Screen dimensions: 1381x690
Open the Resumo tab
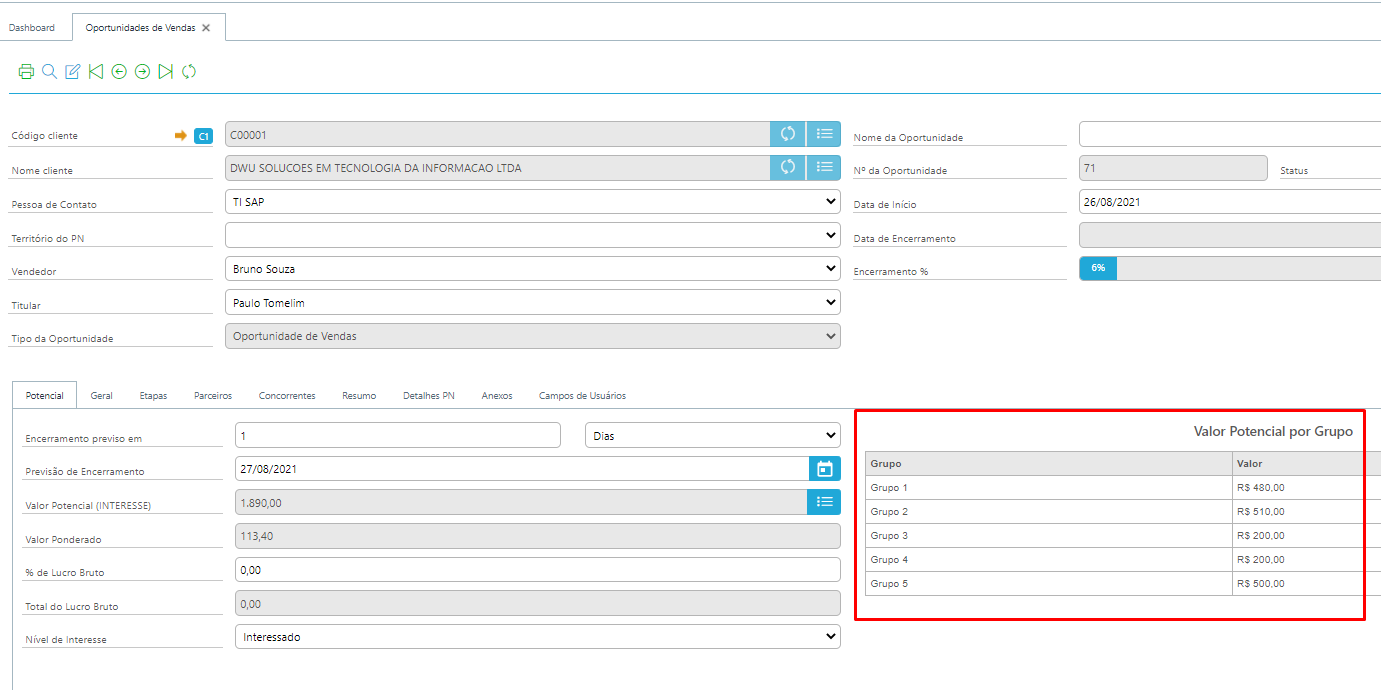coord(359,396)
